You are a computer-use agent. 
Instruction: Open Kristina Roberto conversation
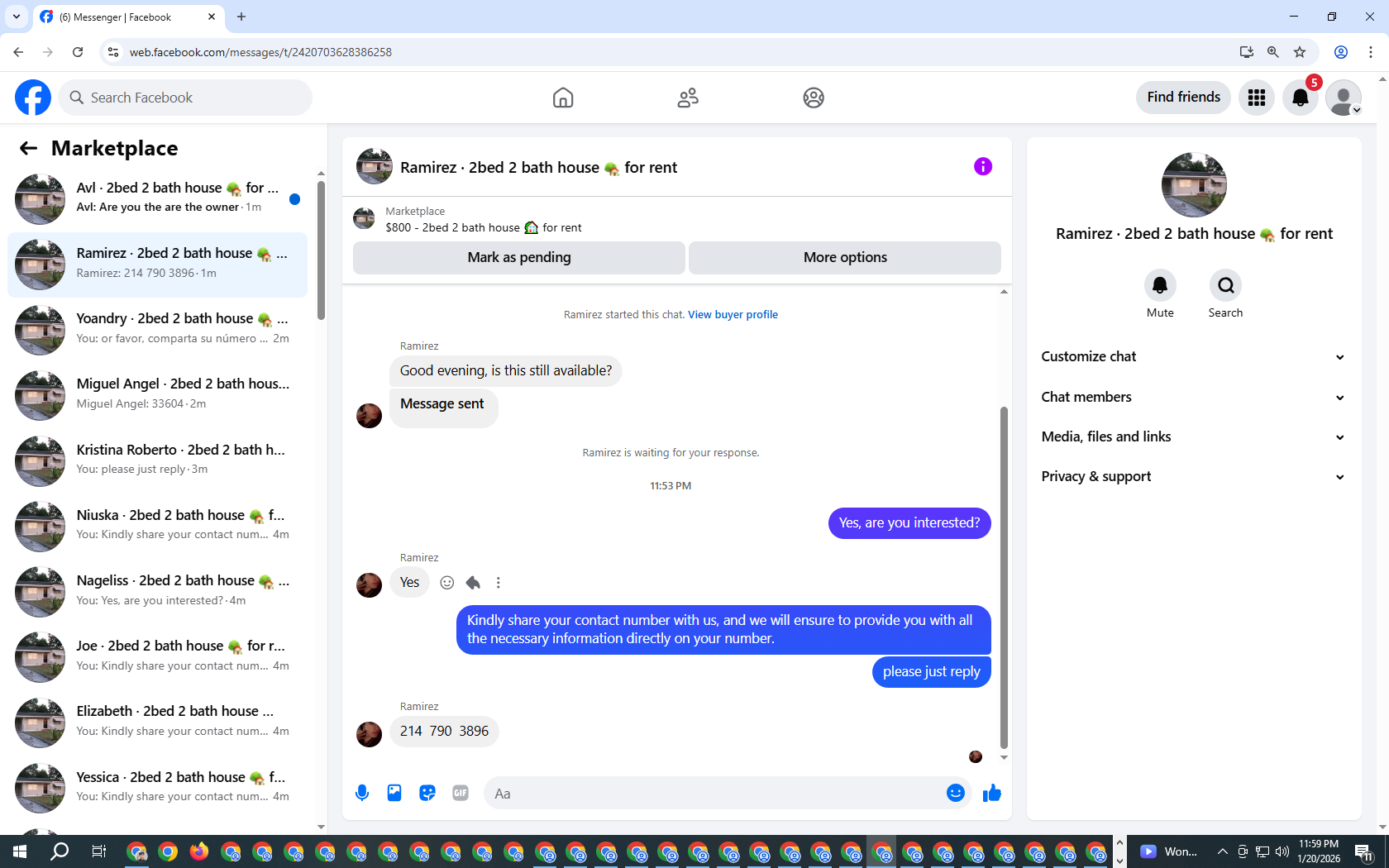tap(157, 460)
